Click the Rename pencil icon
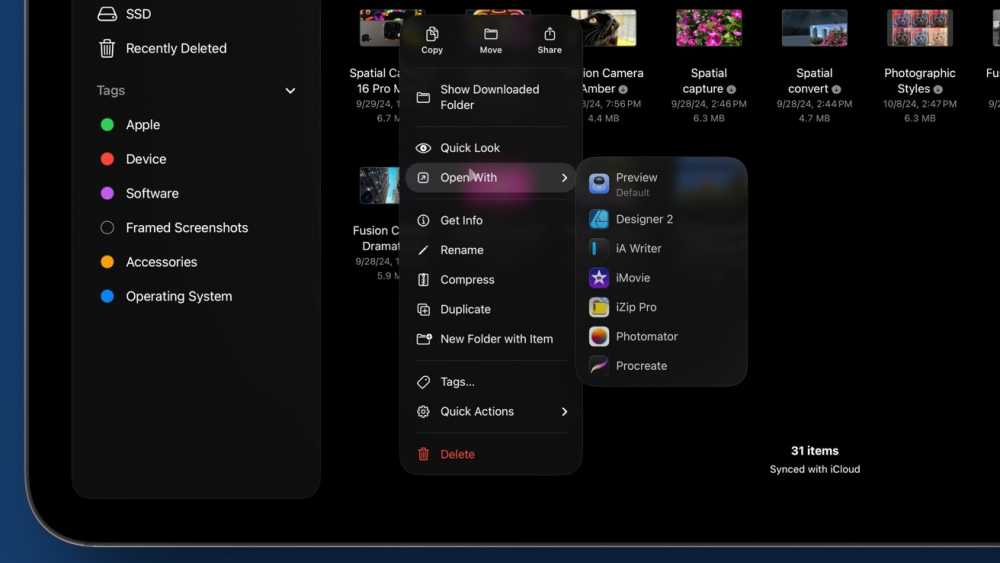The height and width of the screenshot is (563, 1000). point(423,250)
